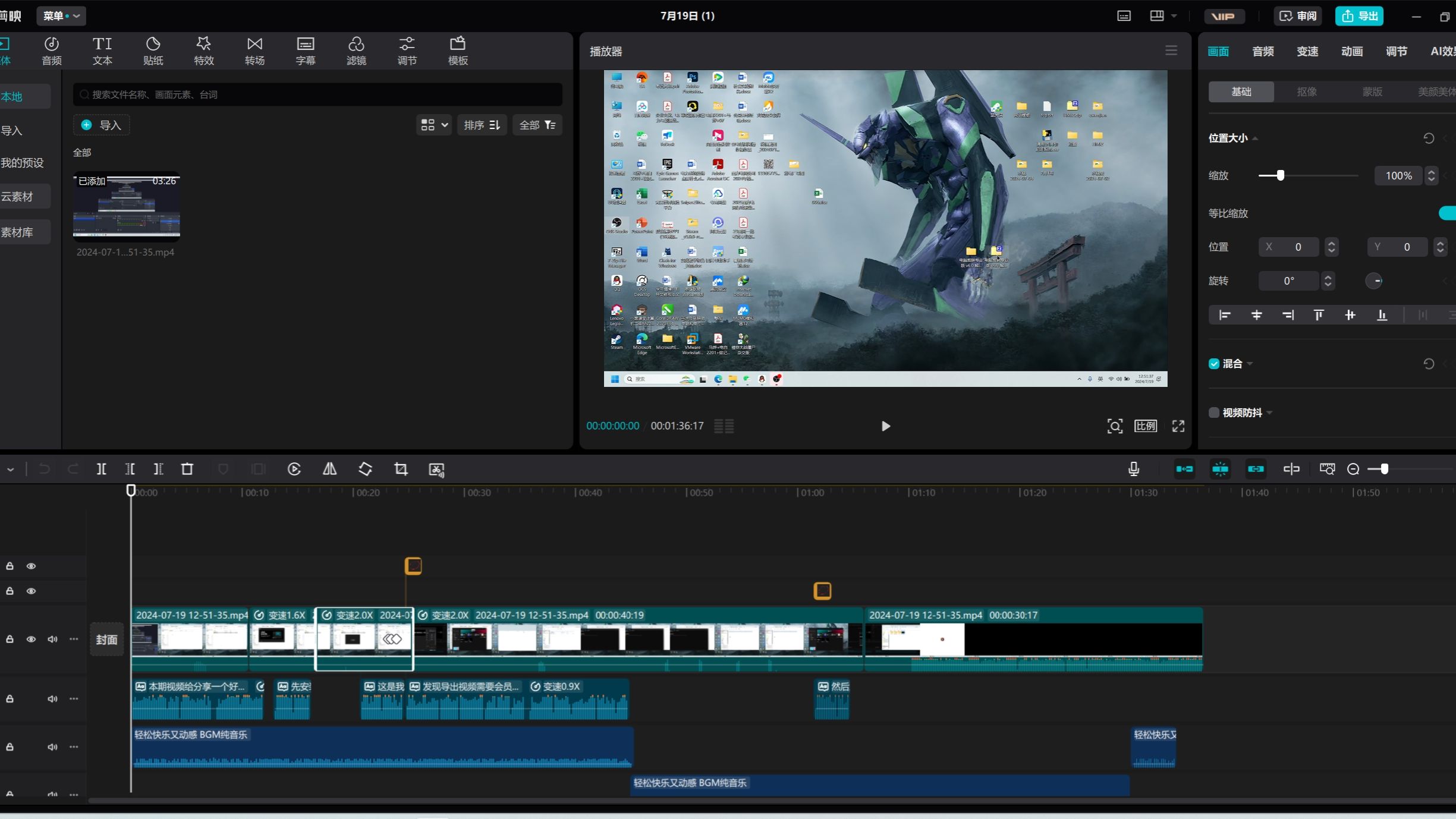Click the media search input field
Screen dimensions: 1456x819
pyautogui.click(x=317, y=94)
